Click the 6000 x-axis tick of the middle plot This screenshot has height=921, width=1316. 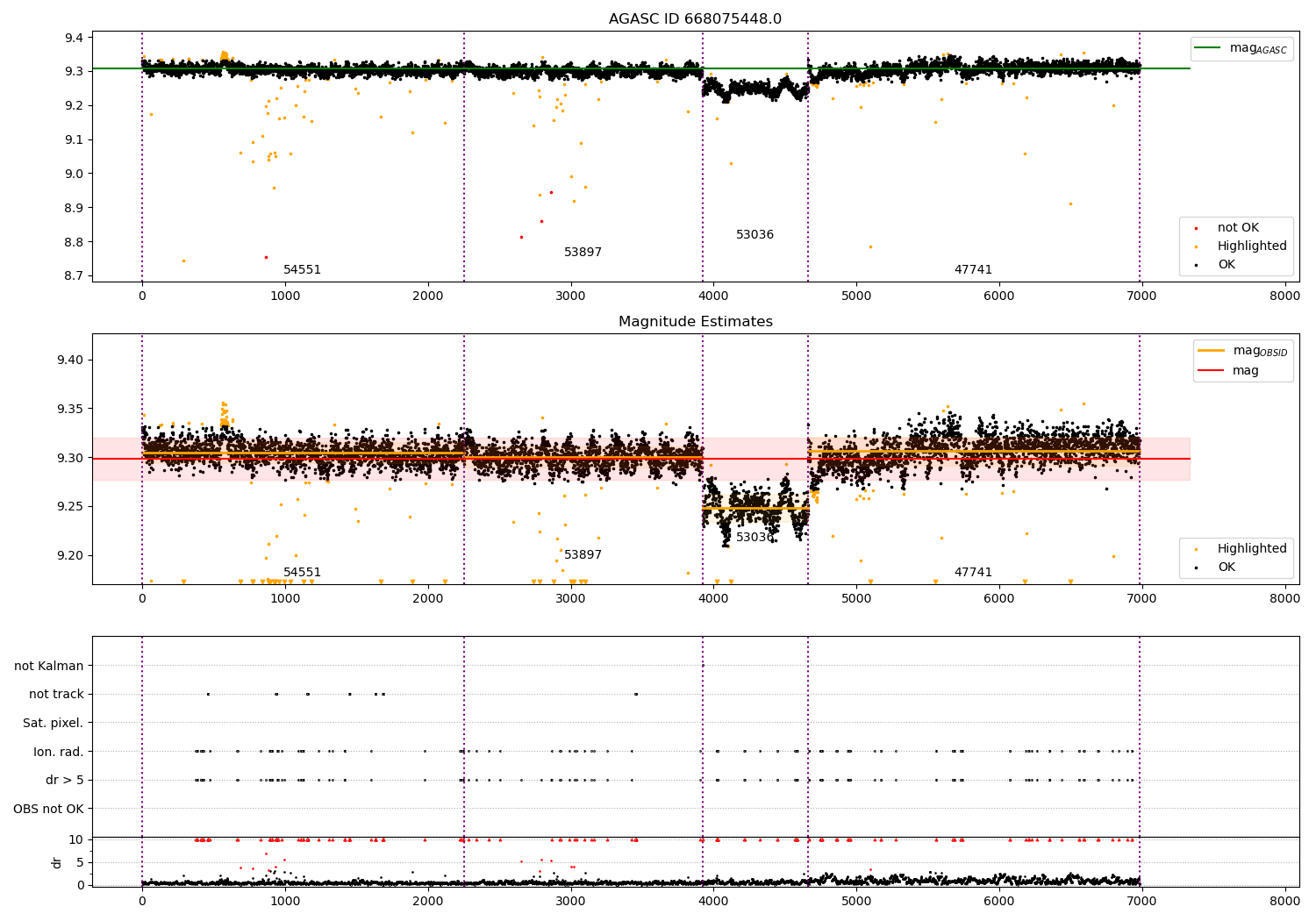[999, 599]
